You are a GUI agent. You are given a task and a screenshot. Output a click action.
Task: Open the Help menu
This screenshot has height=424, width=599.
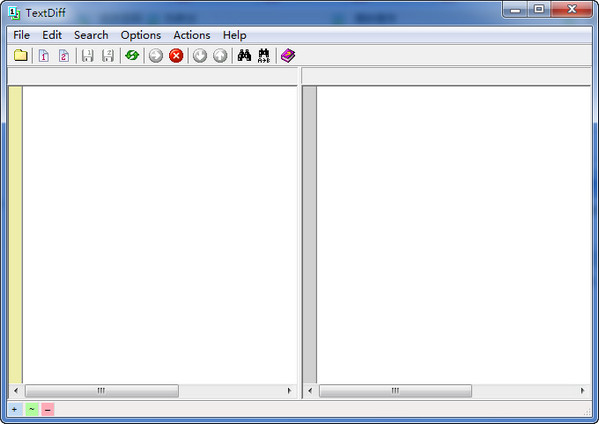tap(235, 35)
